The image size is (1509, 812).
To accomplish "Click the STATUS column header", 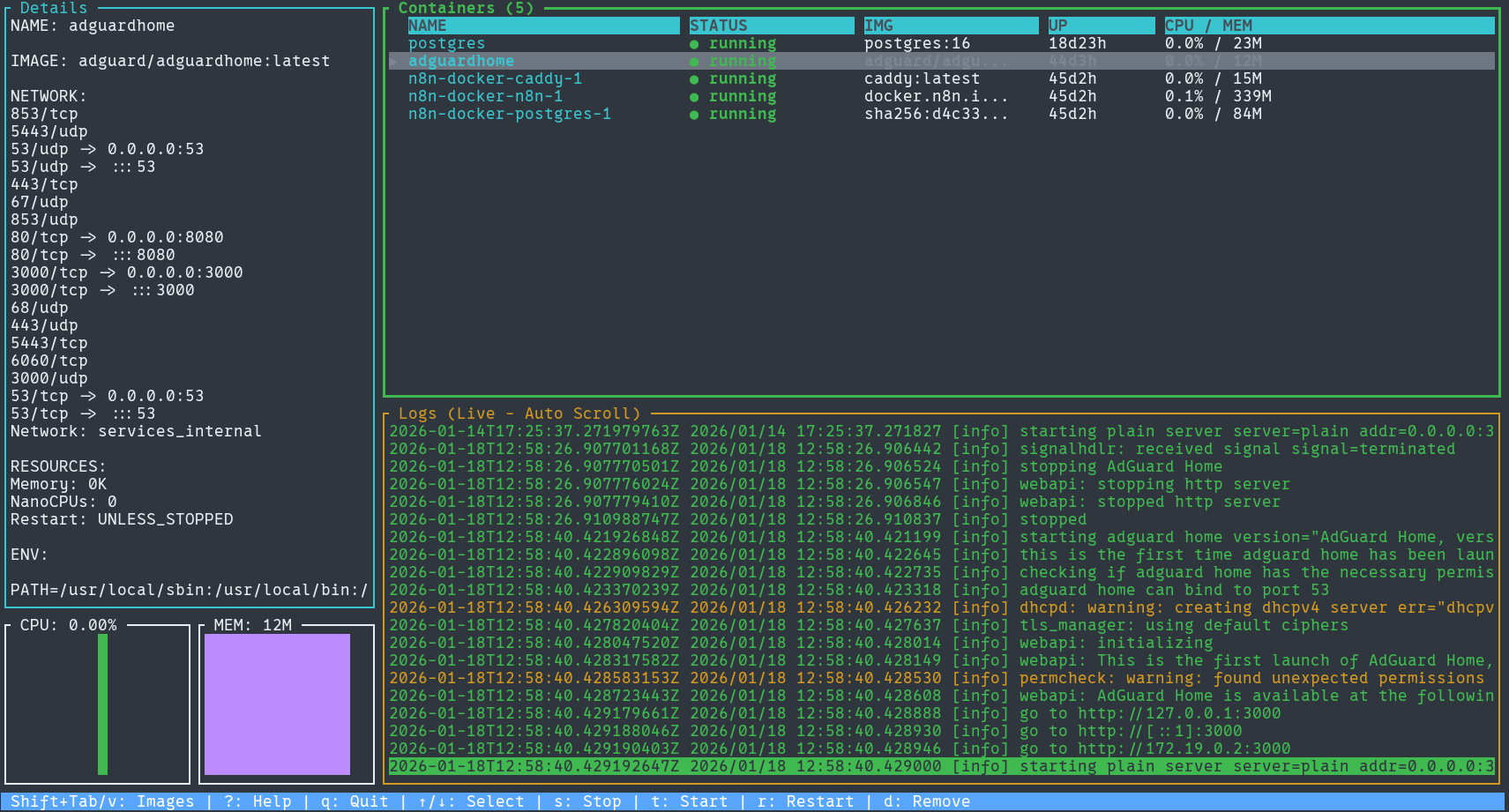I will click(x=718, y=26).
